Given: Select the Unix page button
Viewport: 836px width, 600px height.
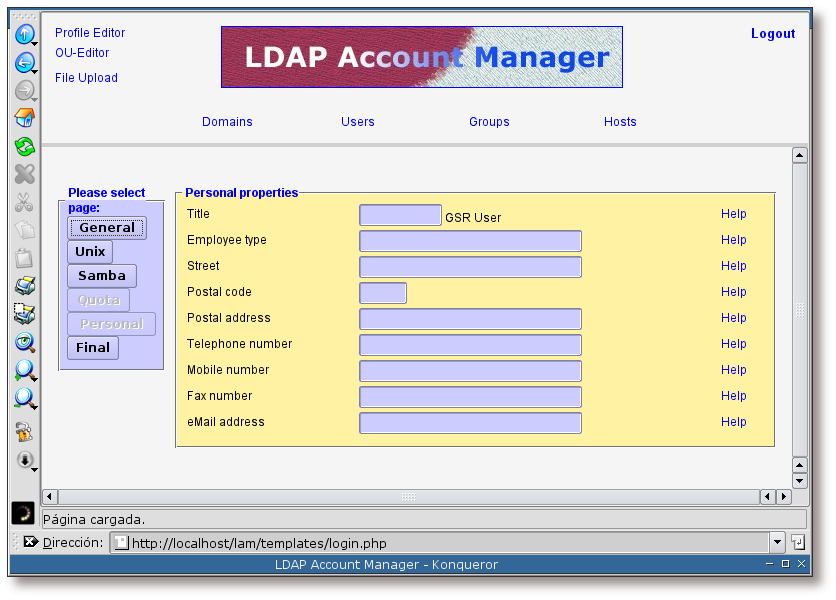Looking at the screenshot, I should [x=90, y=252].
